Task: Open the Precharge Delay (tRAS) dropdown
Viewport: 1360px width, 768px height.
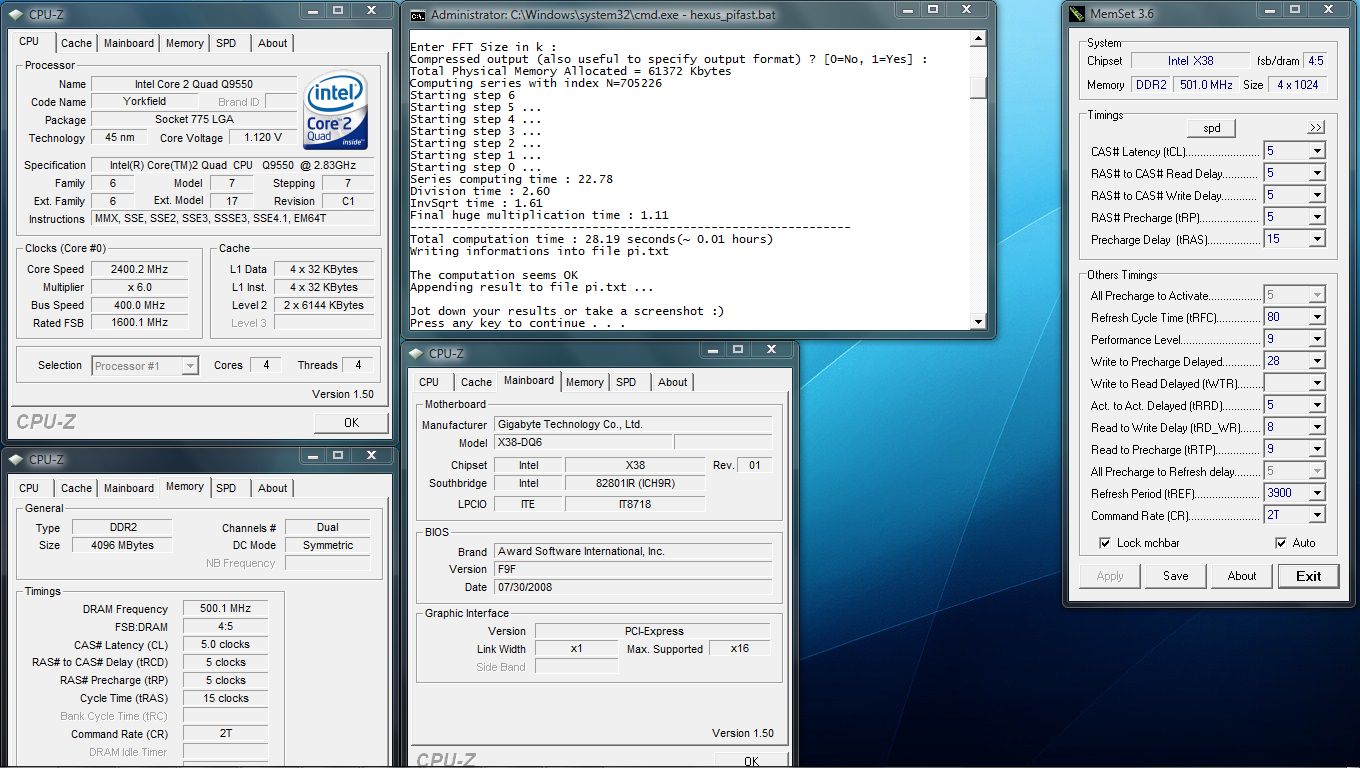Action: pyautogui.click(x=1316, y=239)
